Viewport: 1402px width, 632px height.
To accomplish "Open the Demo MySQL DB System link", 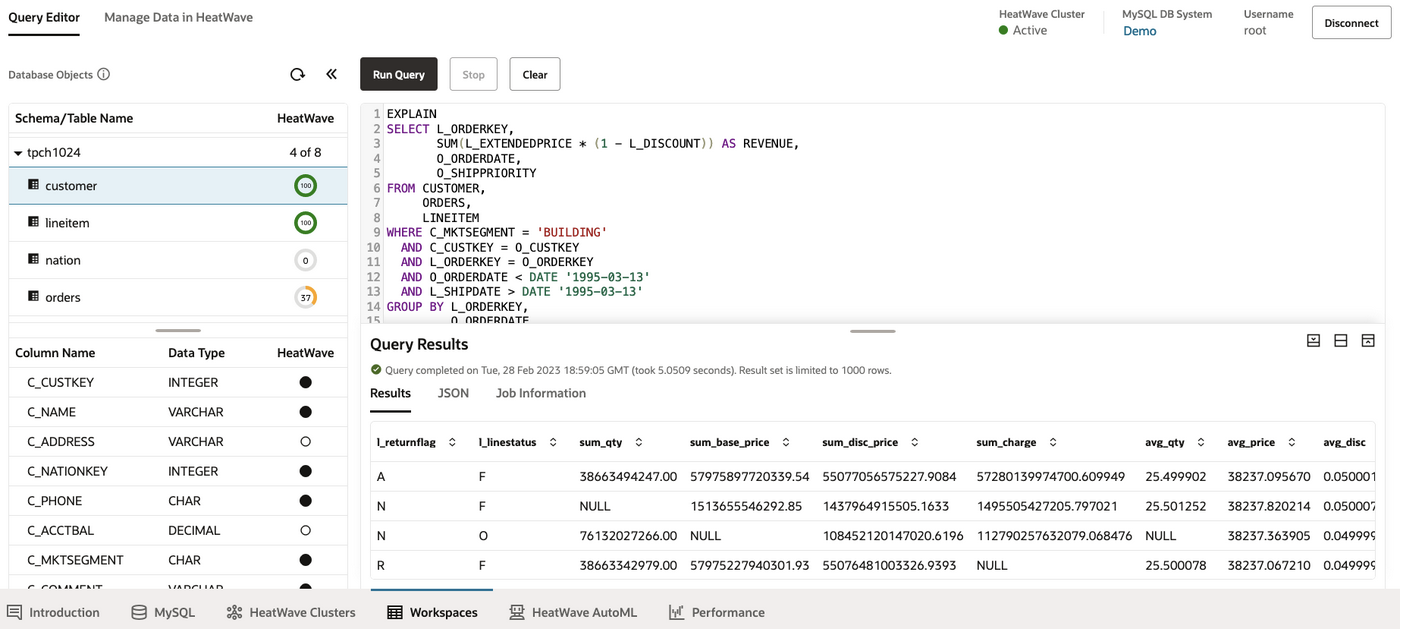I will [x=1139, y=31].
